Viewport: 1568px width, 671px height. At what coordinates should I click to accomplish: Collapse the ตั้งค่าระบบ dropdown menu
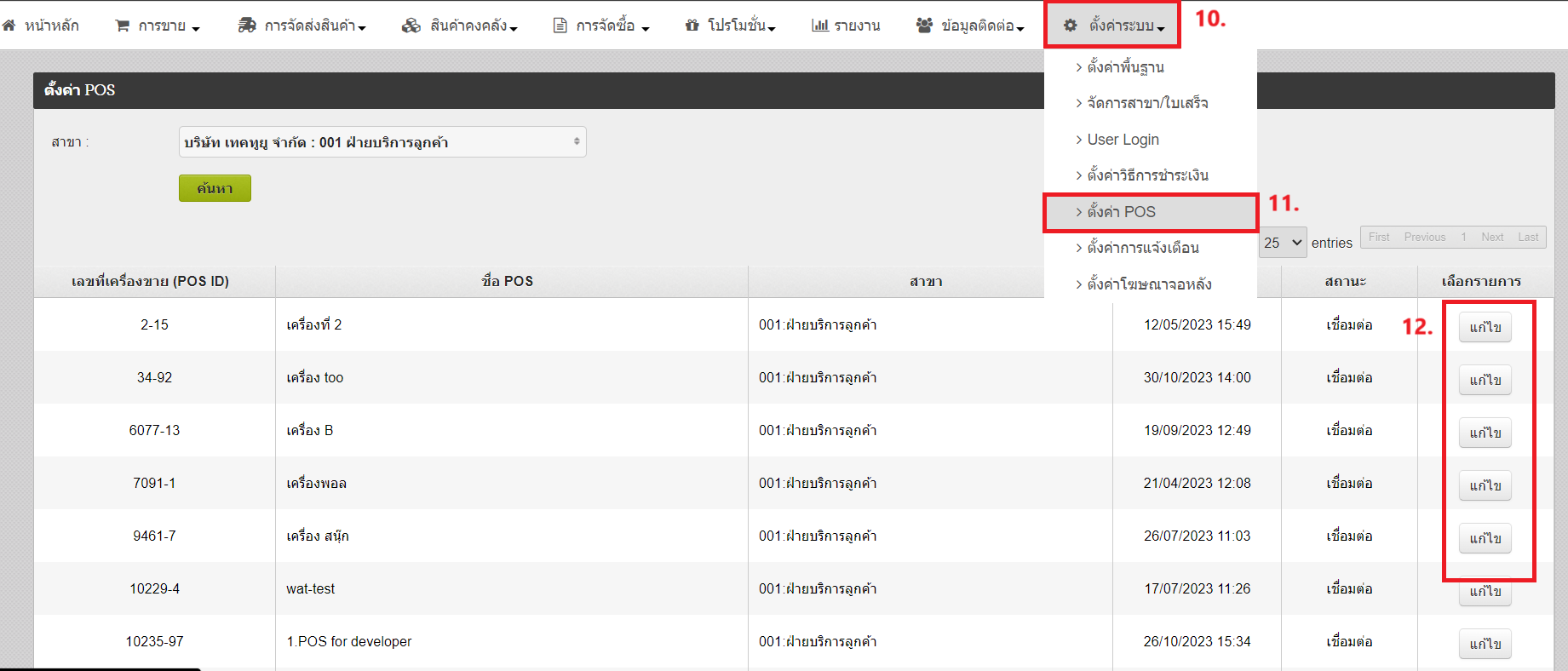point(1112,26)
